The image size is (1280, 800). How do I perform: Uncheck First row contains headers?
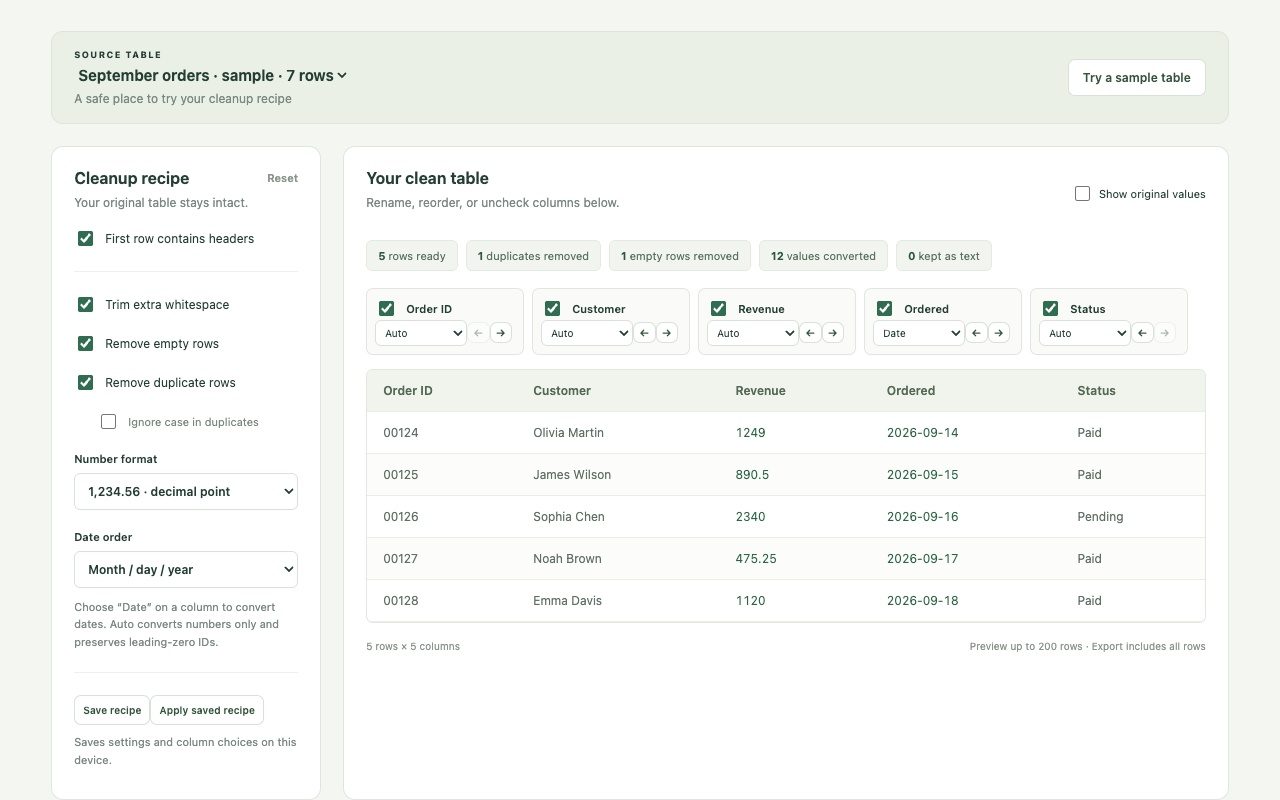pos(85,239)
